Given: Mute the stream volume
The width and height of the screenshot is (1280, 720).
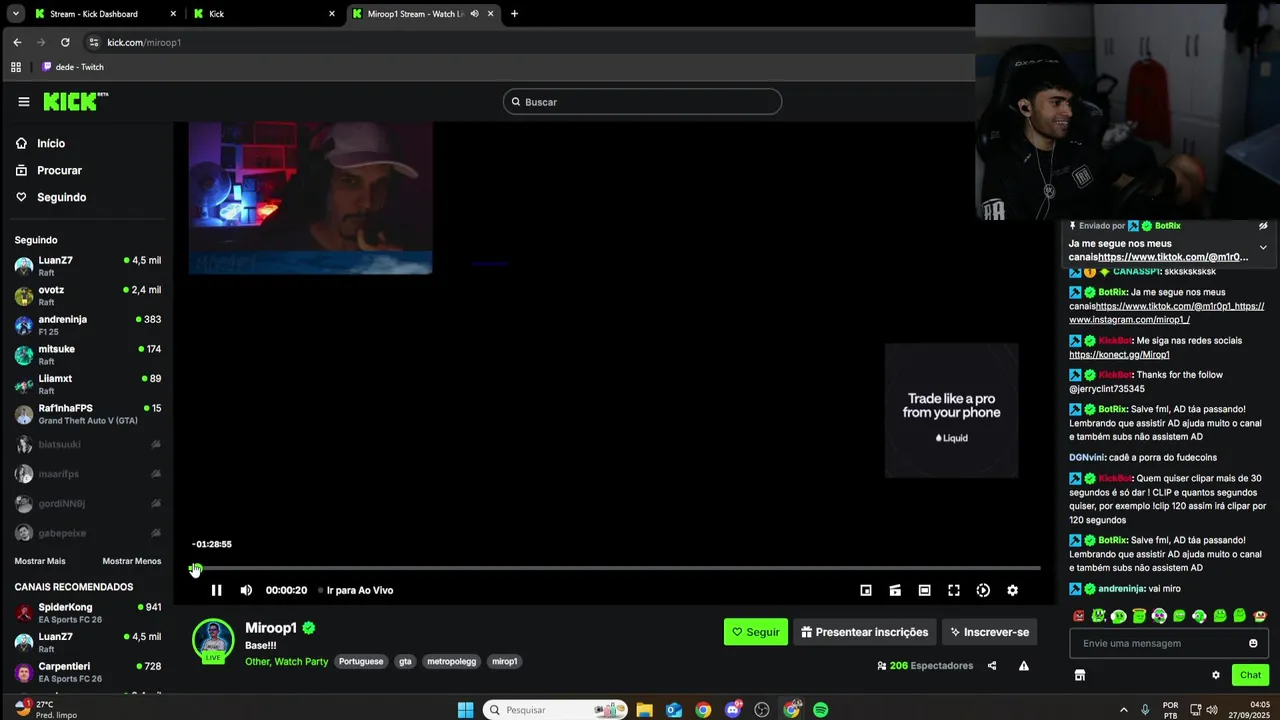Looking at the screenshot, I should click(x=246, y=590).
